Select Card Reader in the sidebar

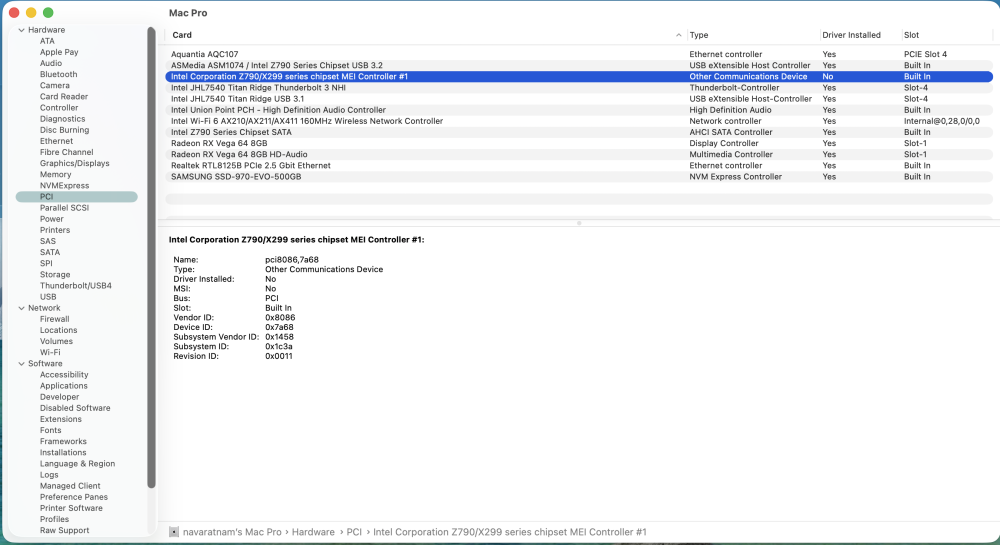click(x=64, y=97)
